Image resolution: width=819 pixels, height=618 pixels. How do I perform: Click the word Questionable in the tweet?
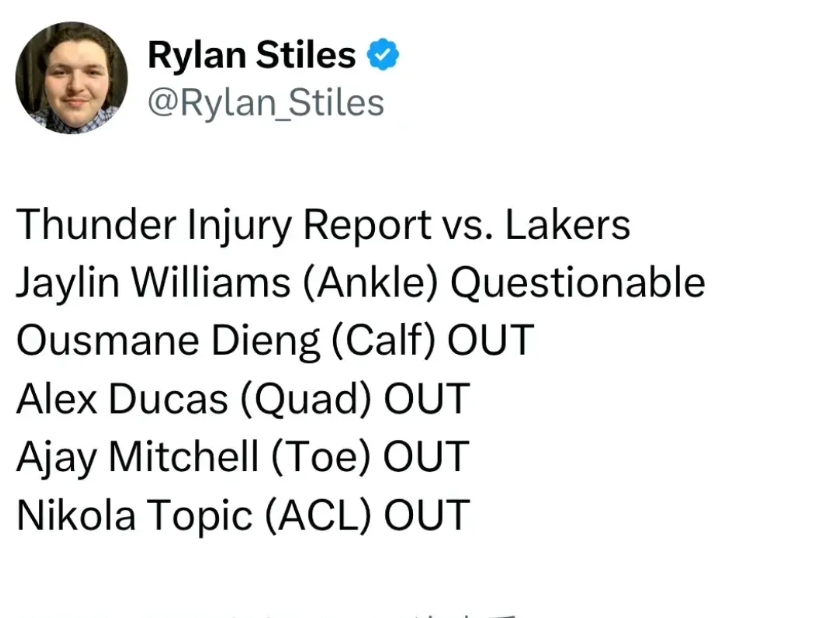(578, 283)
